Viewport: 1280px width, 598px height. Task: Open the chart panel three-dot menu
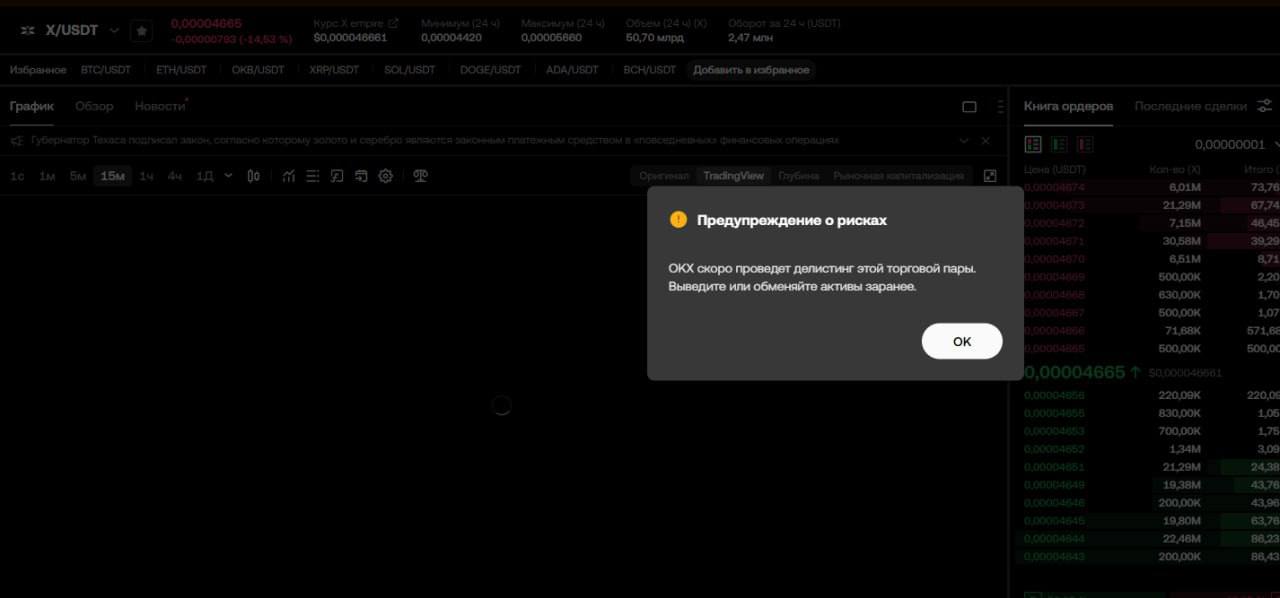coord(1000,107)
